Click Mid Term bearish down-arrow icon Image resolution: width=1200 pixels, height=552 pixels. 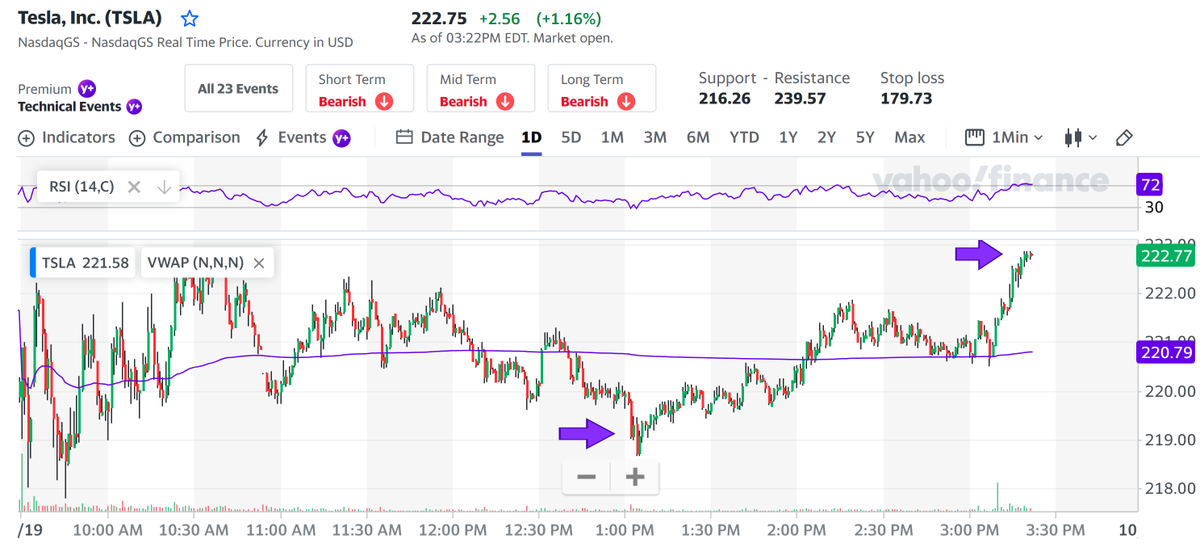(505, 102)
